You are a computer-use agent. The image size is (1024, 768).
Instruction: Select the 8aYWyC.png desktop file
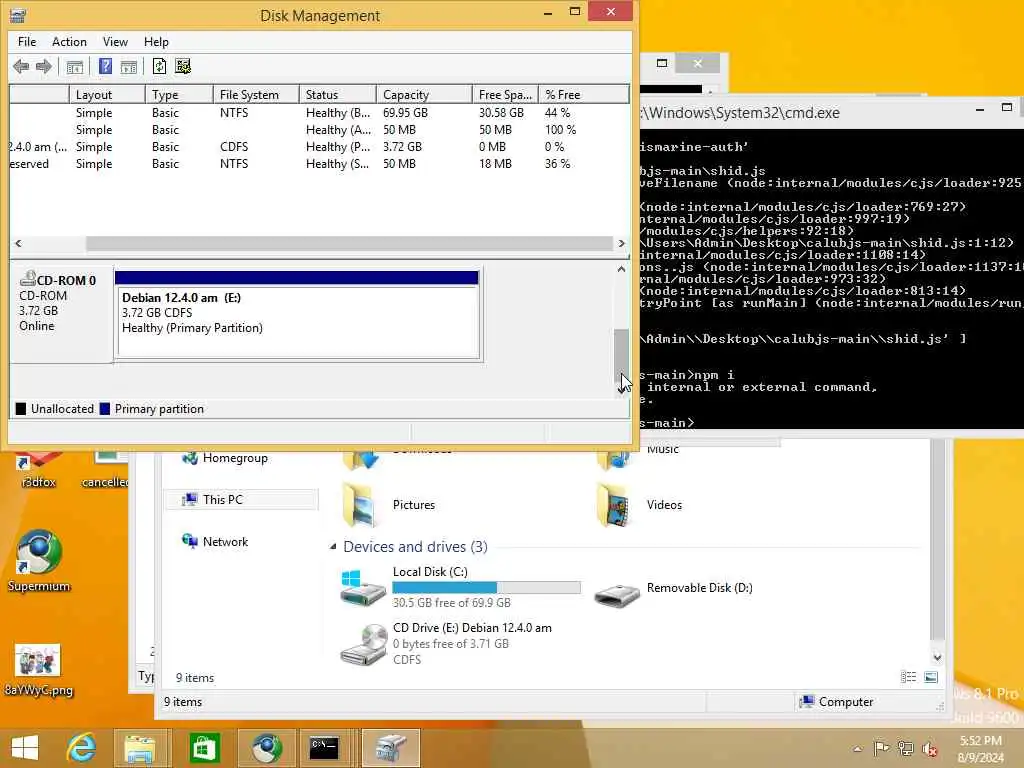point(39,669)
